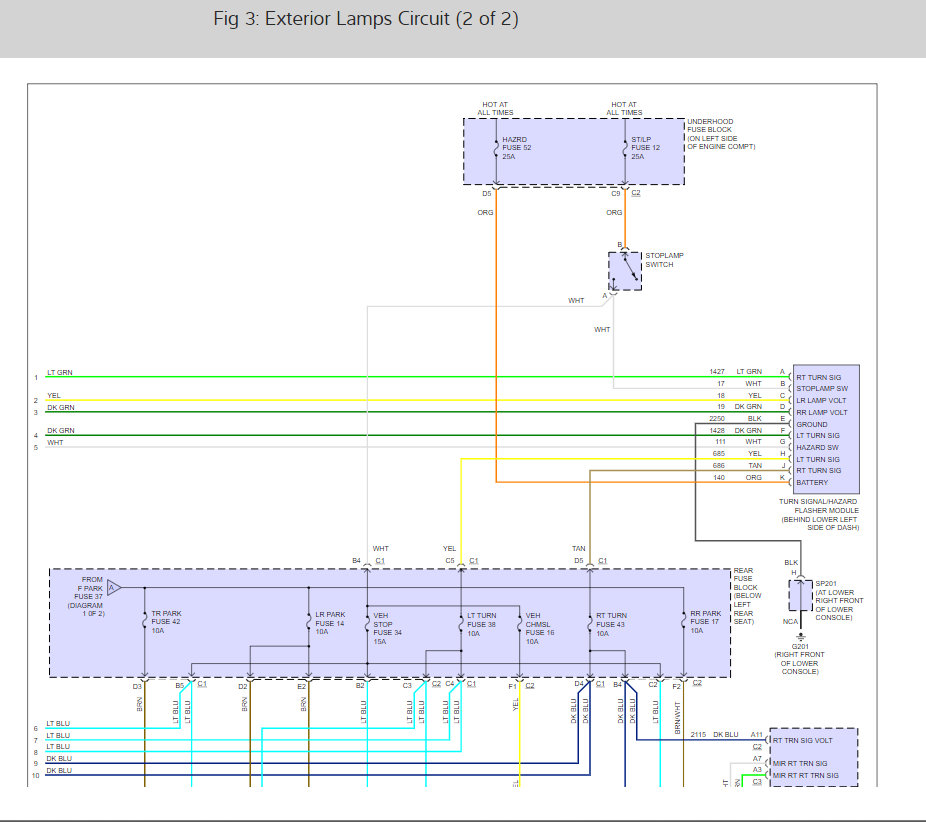Click connector pin label C9 under fuse block
The height and width of the screenshot is (822, 926).
point(615,193)
